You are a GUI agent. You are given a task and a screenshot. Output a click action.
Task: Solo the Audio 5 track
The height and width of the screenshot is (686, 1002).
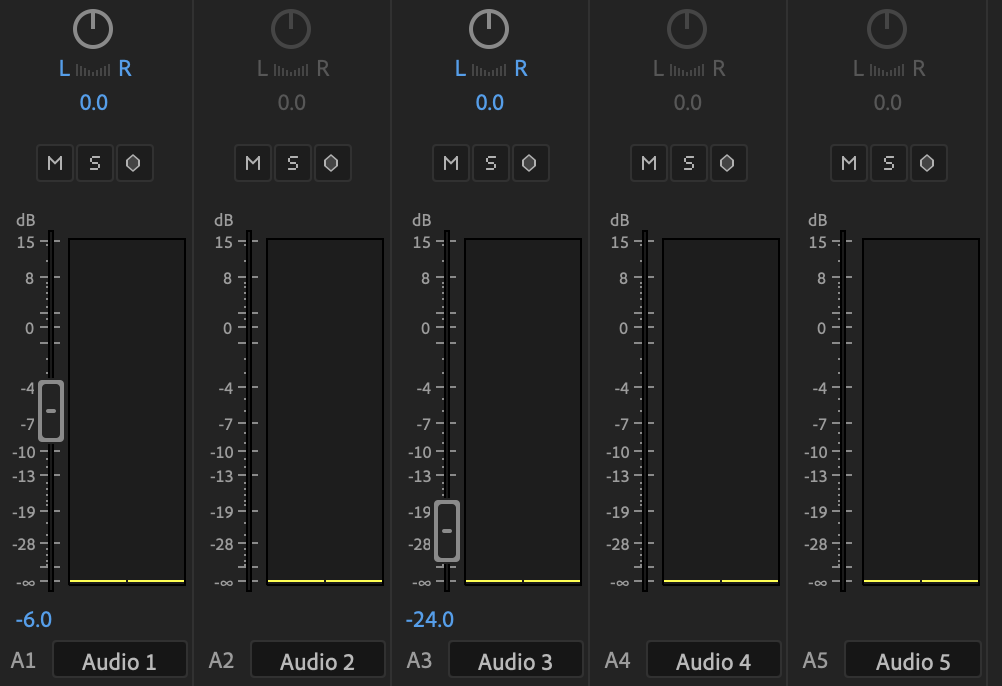point(888,162)
